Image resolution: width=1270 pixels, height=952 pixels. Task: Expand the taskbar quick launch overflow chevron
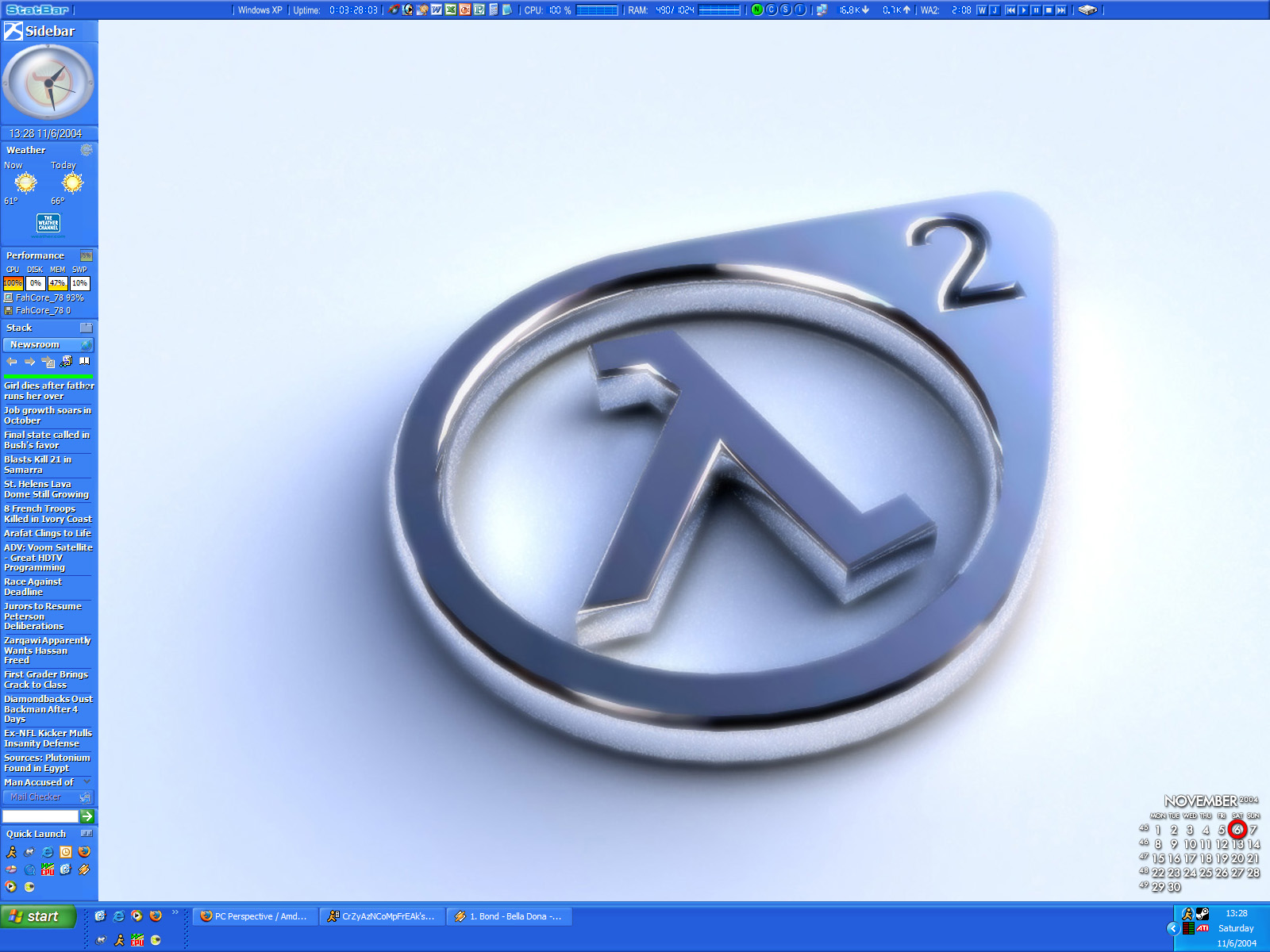175,912
